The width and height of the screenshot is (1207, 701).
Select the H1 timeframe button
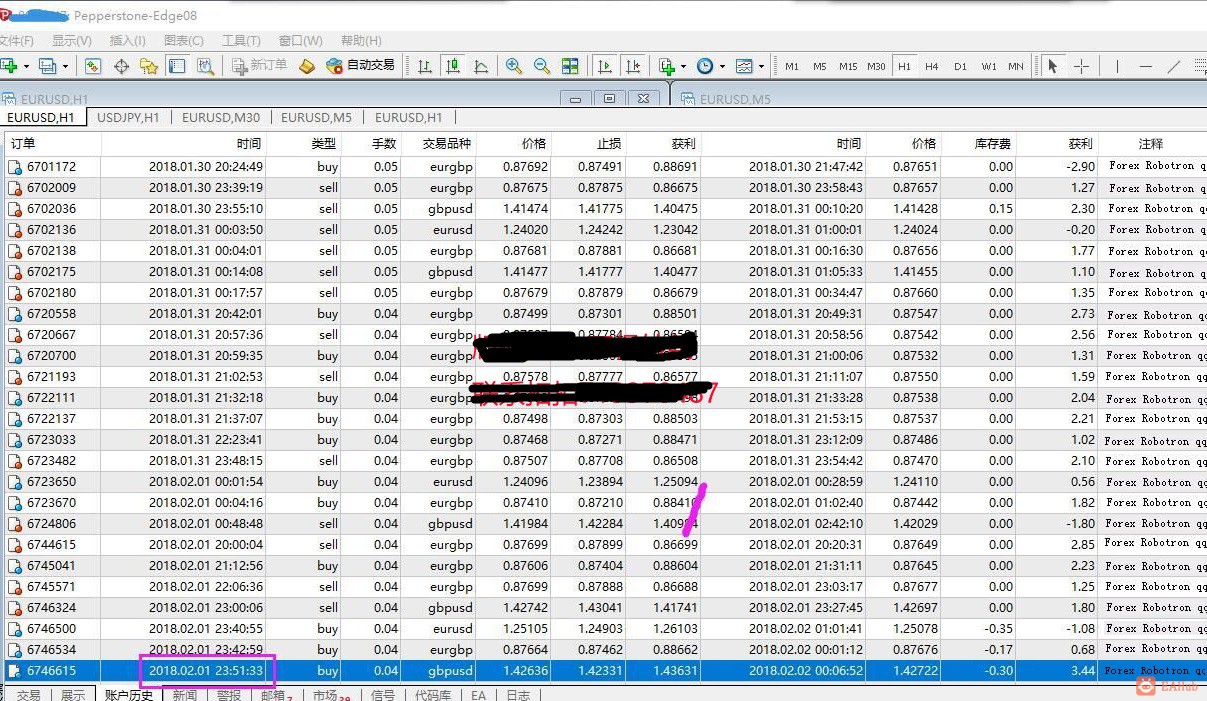click(904, 66)
